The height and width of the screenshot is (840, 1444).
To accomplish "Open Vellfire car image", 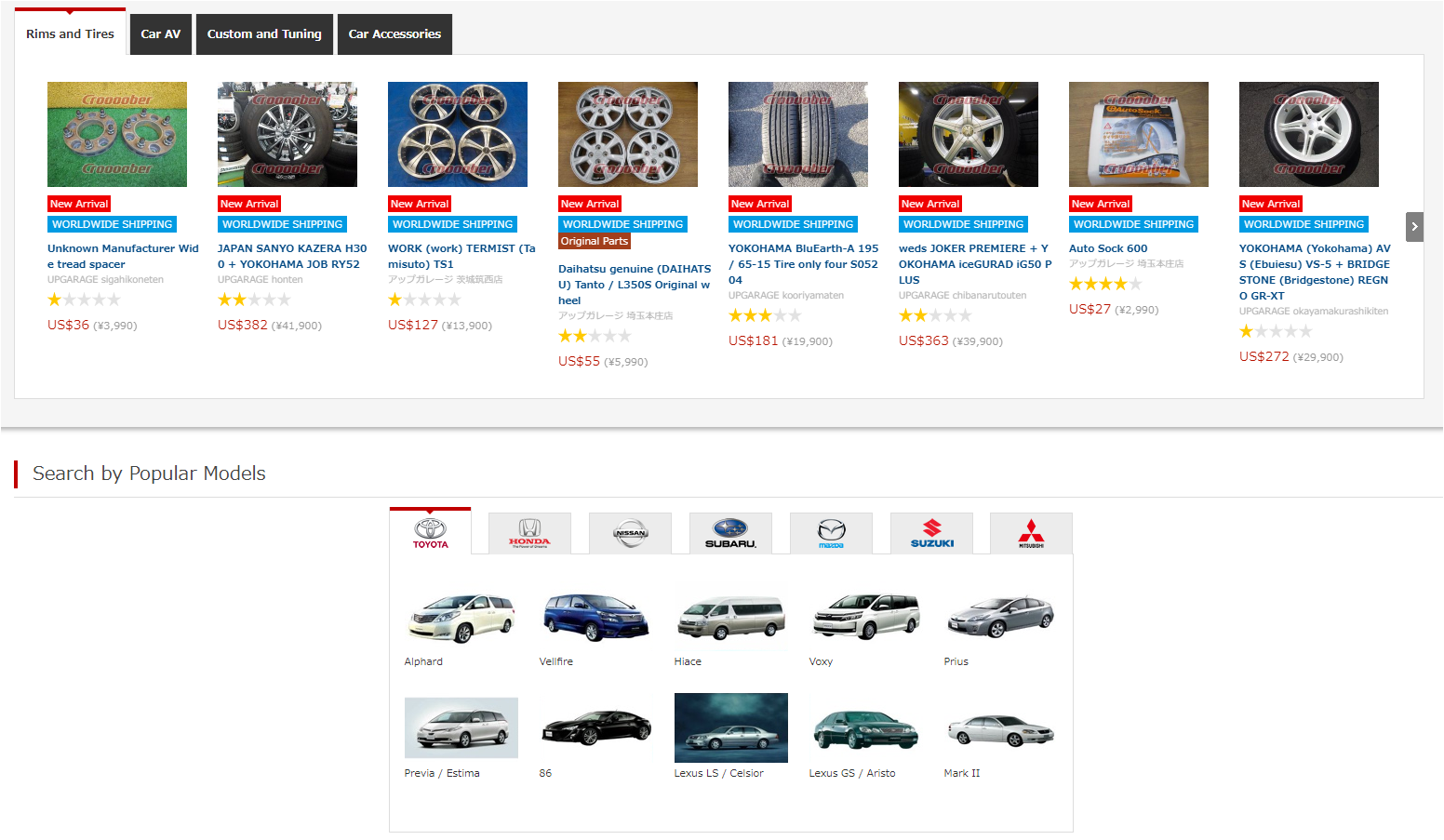I will [x=596, y=618].
